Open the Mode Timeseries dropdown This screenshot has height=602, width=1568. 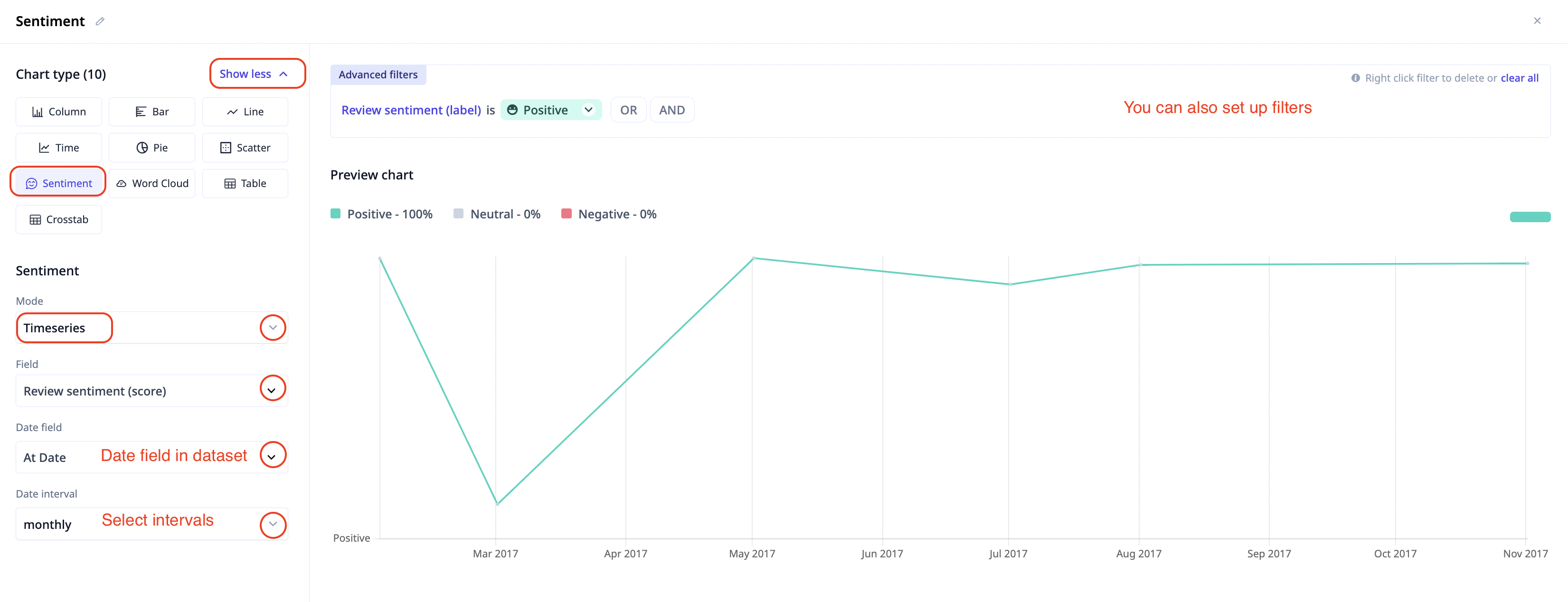pyautogui.click(x=273, y=328)
